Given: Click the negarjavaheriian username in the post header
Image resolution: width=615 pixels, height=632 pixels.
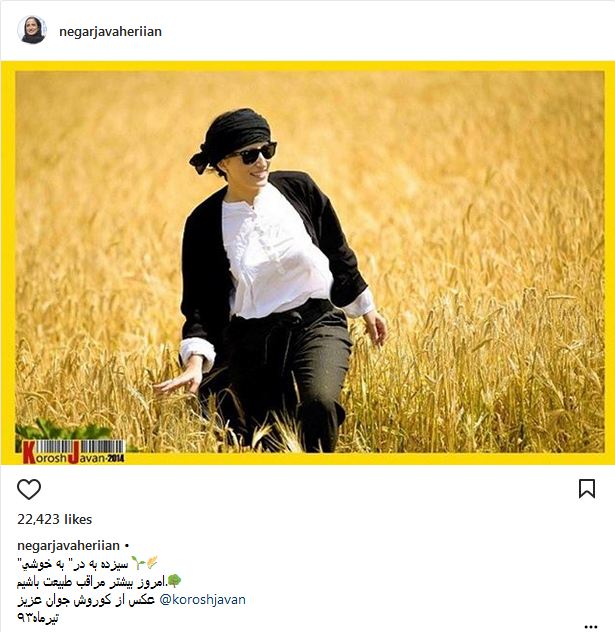Looking at the screenshot, I should 110,31.
